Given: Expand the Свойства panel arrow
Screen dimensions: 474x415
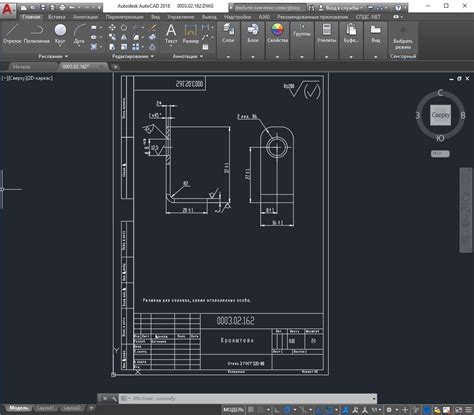Looking at the screenshot, I should [277, 57].
